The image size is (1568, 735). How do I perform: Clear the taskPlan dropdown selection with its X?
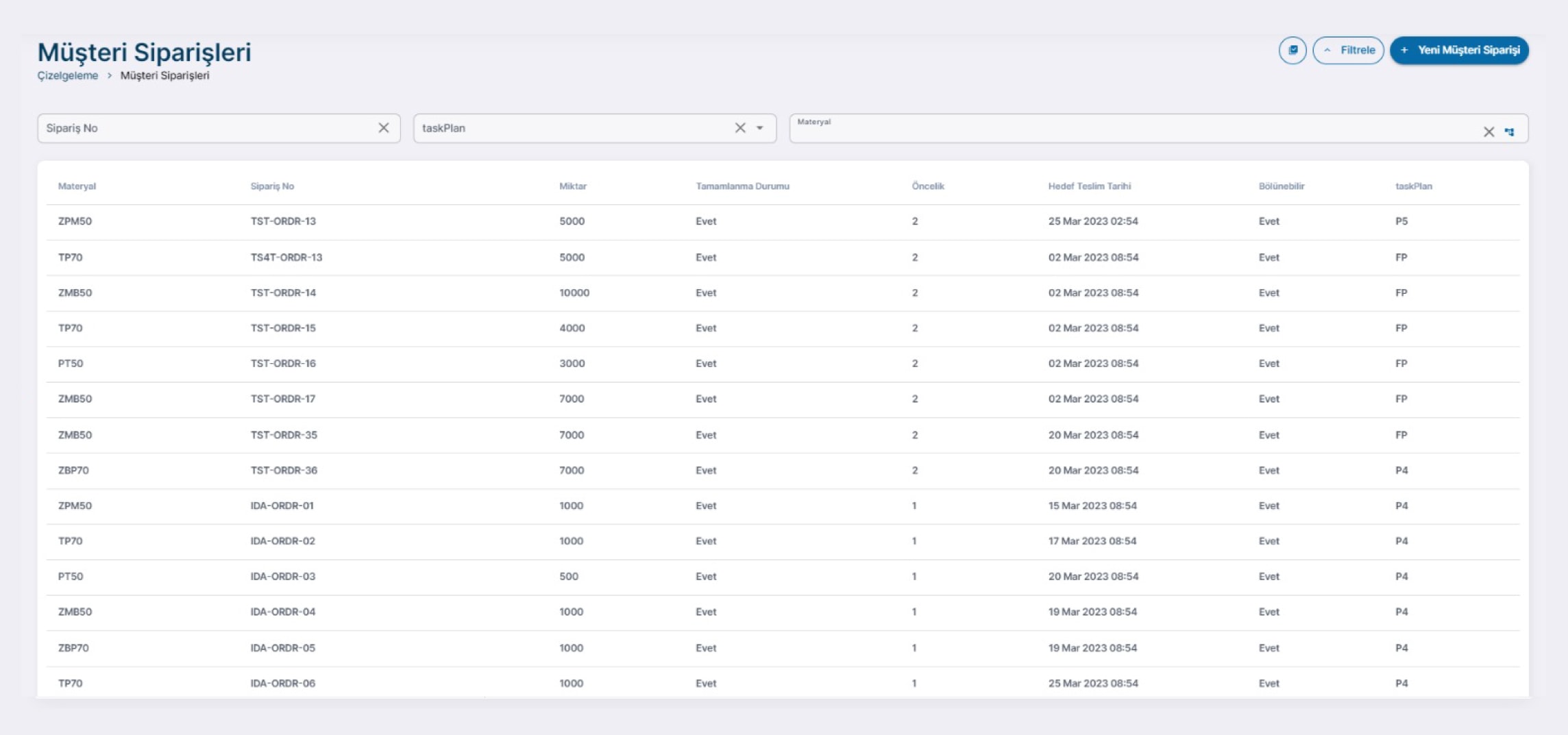click(740, 128)
